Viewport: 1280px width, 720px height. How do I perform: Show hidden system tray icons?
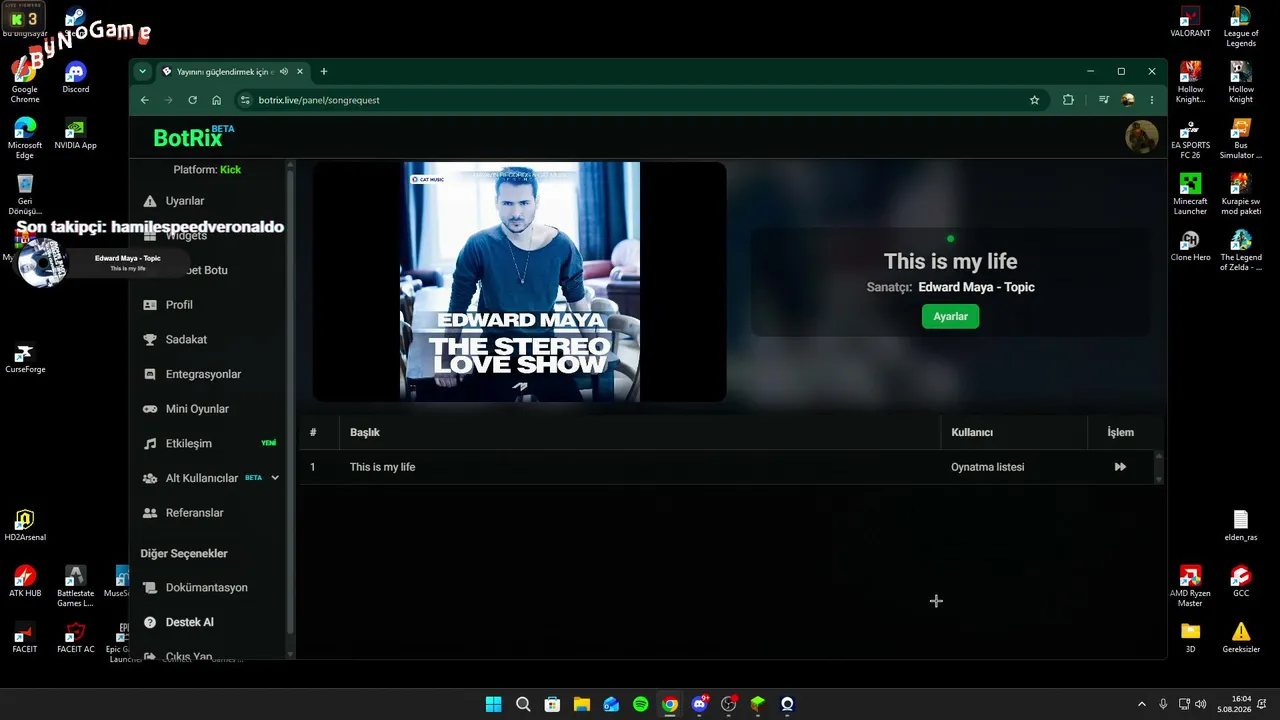1141,704
